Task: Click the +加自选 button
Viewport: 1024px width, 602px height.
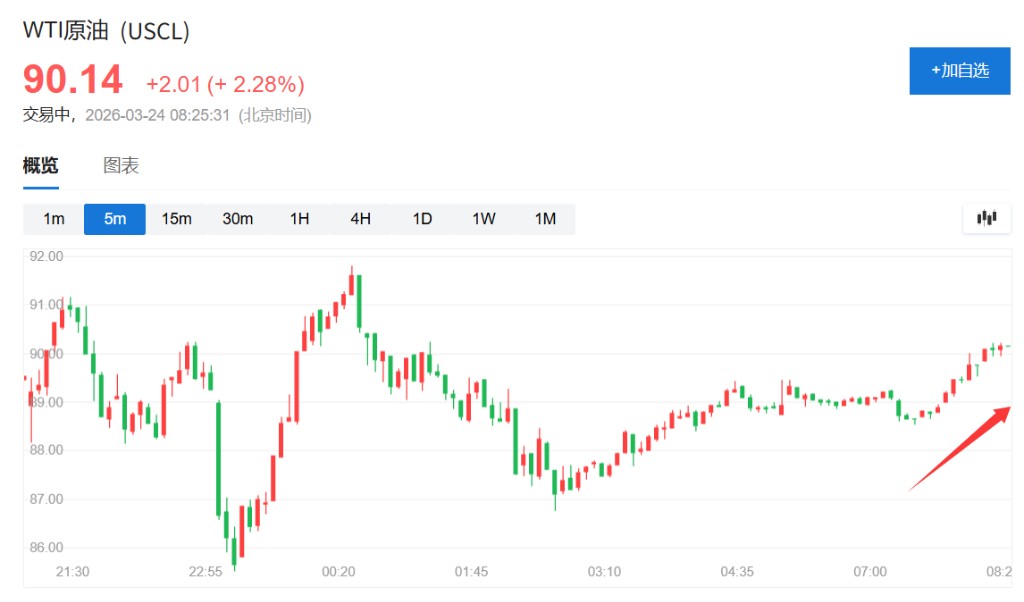Action: 959,70
